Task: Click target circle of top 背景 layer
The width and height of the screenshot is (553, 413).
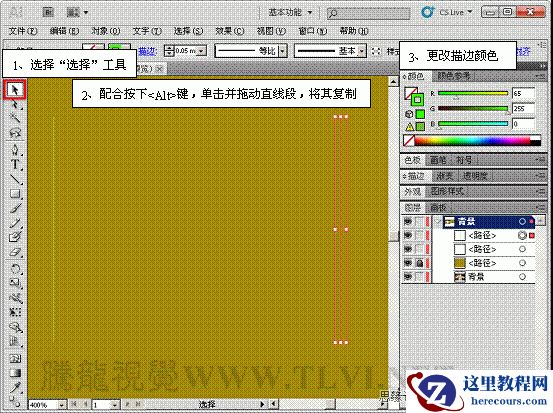Action: click(522, 221)
